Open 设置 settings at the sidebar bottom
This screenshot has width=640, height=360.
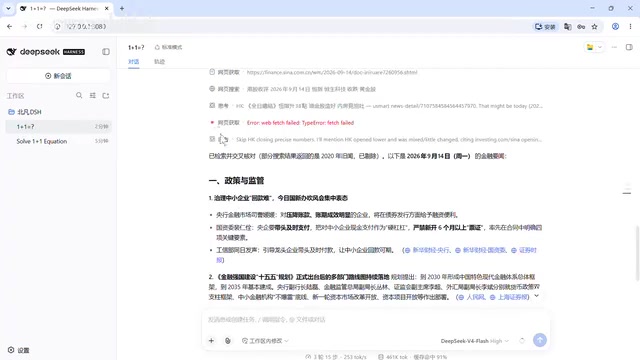[19, 350]
